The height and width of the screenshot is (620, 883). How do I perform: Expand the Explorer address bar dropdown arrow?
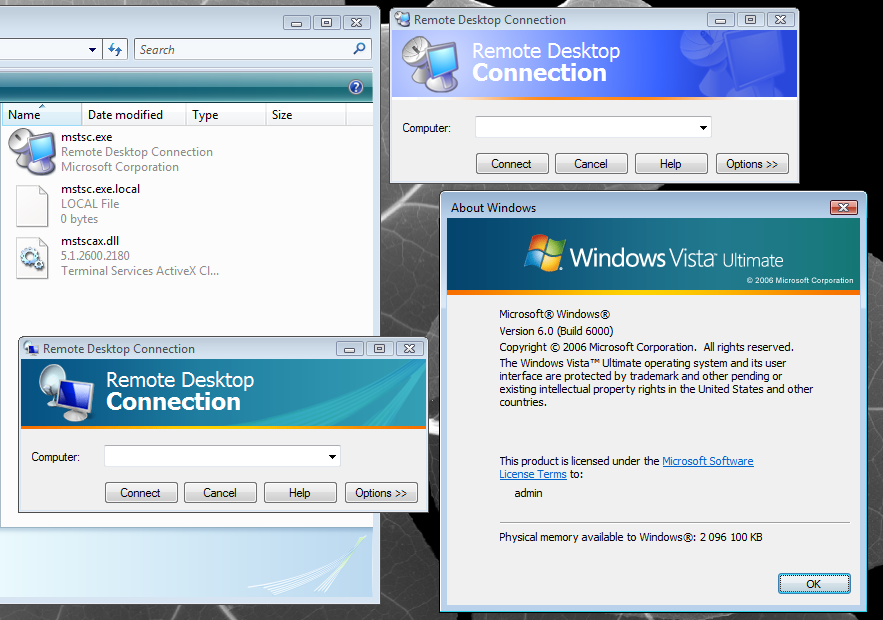92,50
